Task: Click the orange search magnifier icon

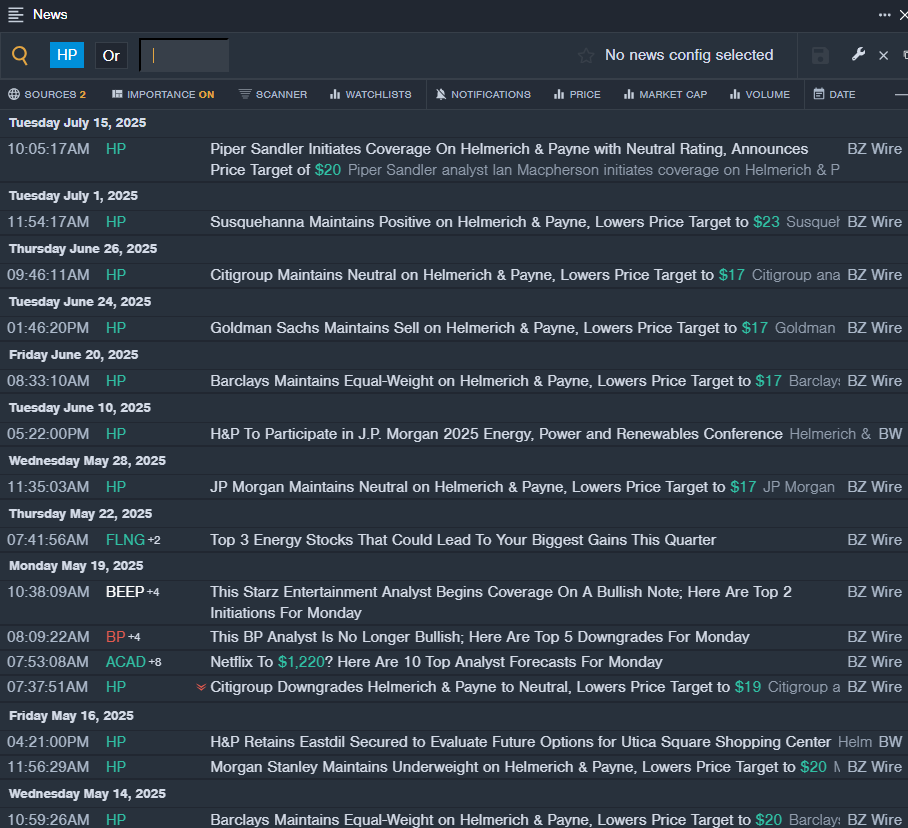Action: 20,56
